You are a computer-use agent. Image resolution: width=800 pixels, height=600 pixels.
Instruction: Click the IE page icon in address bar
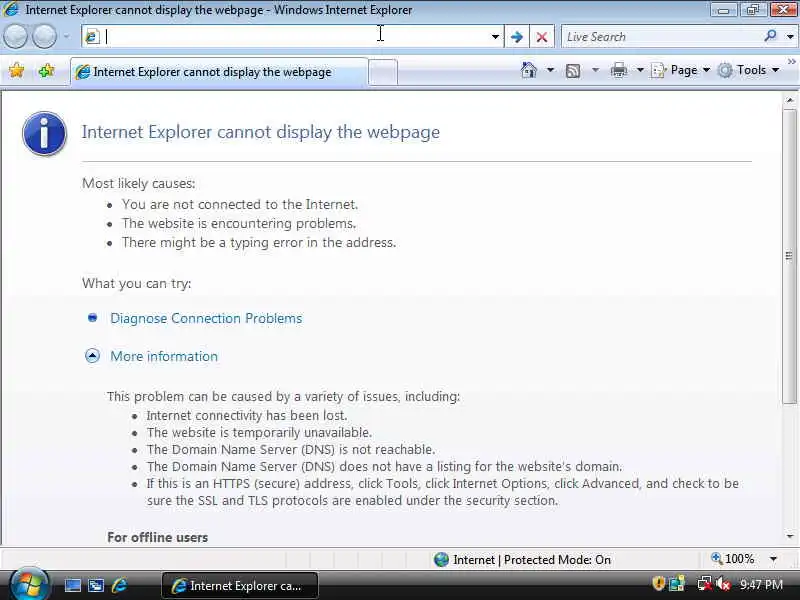pos(92,37)
